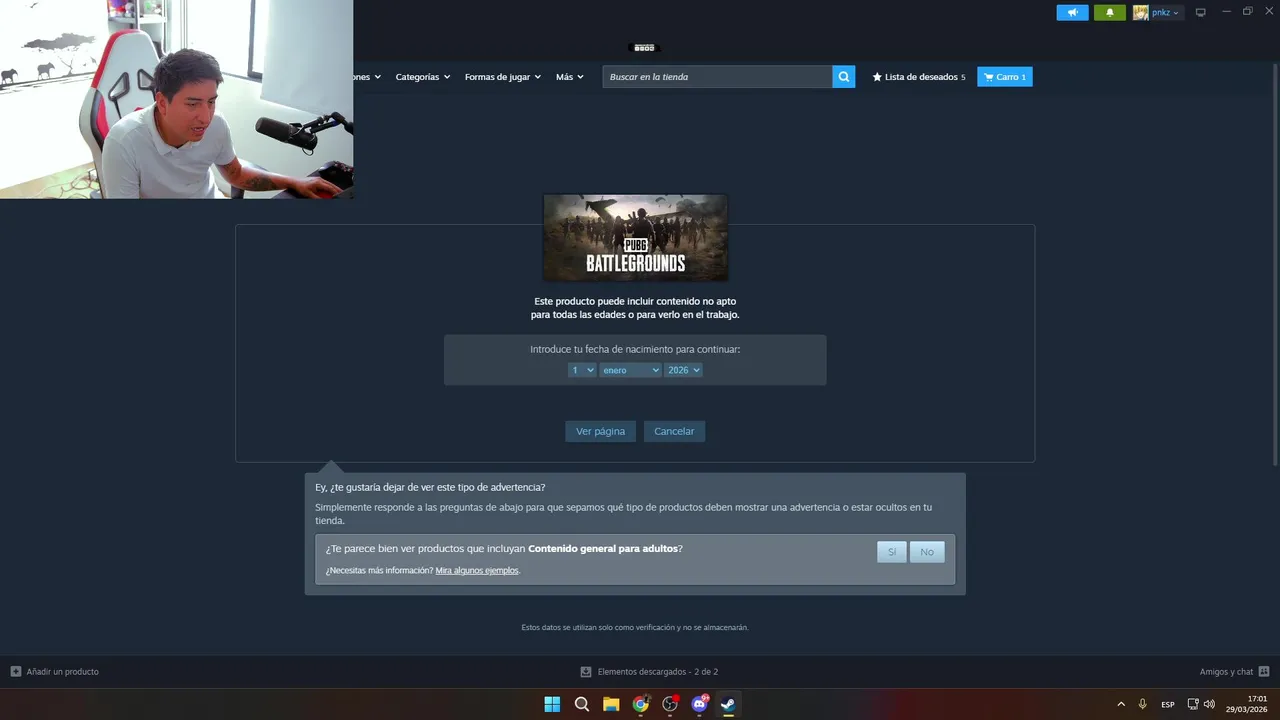
Task: Open the Steam announcements megaphone icon
Action: (1072, 13)
